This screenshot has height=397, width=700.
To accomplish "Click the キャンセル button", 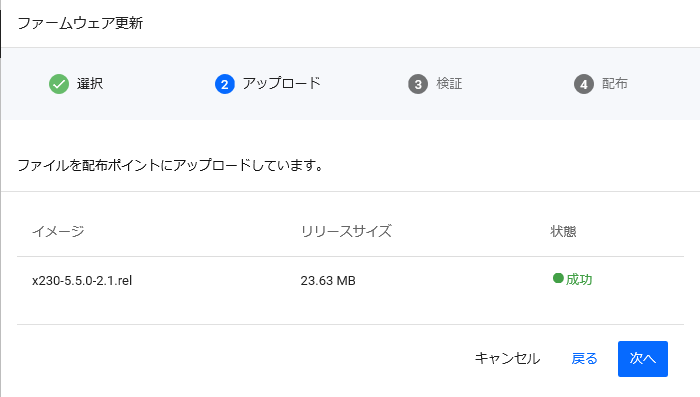I will [x=508, y=359].
